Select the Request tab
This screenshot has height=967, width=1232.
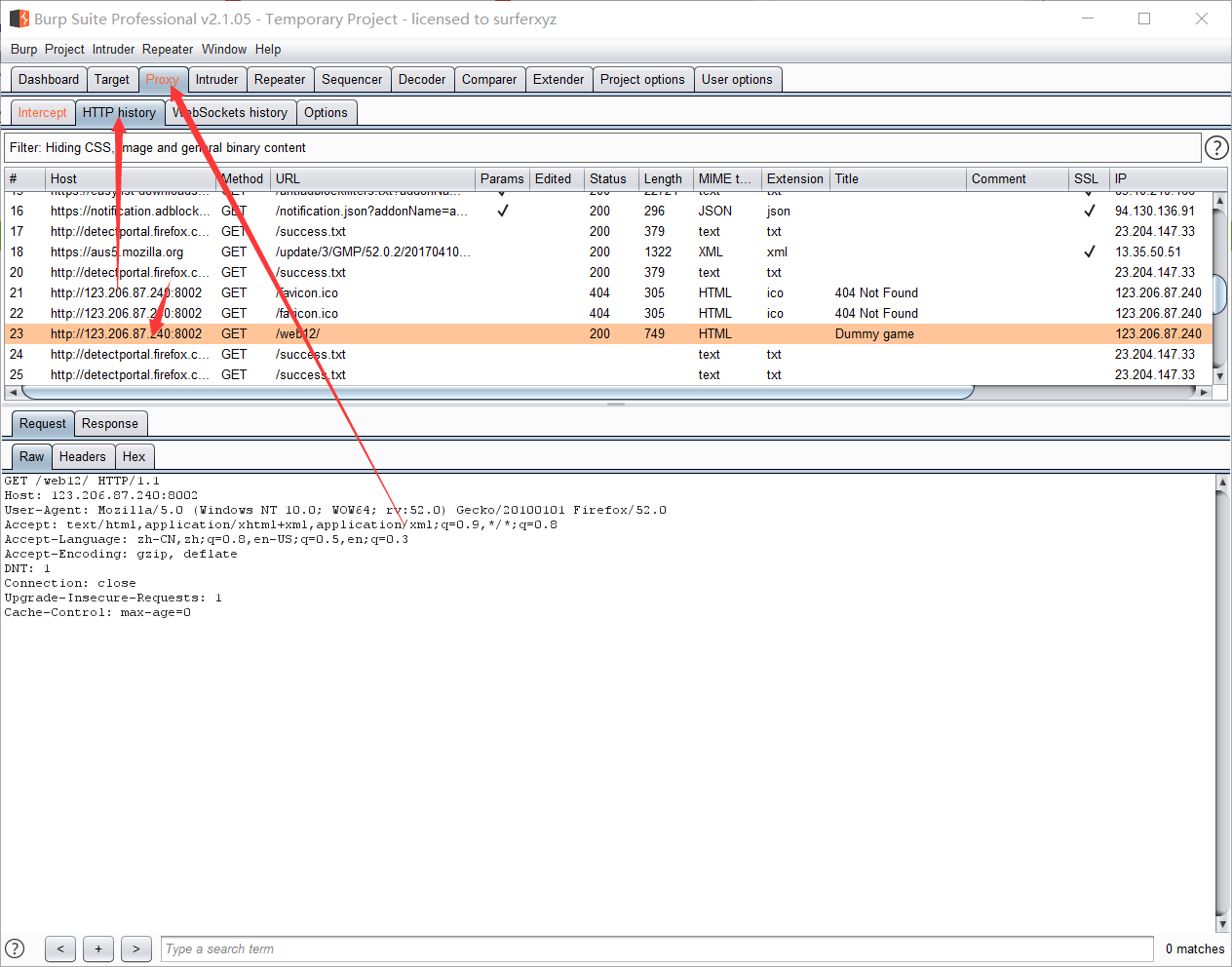[x=43, y=424]
